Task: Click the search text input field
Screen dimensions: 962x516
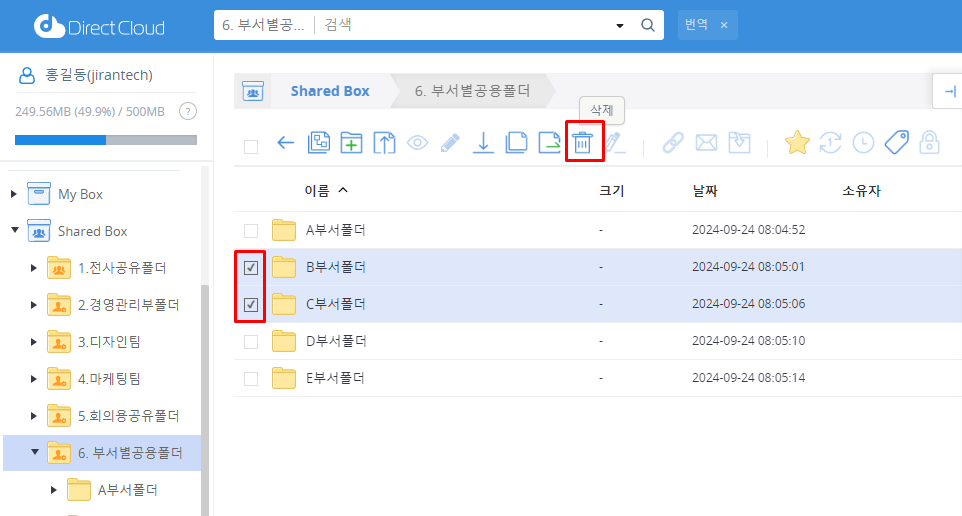Action: [x=460, y=25]
